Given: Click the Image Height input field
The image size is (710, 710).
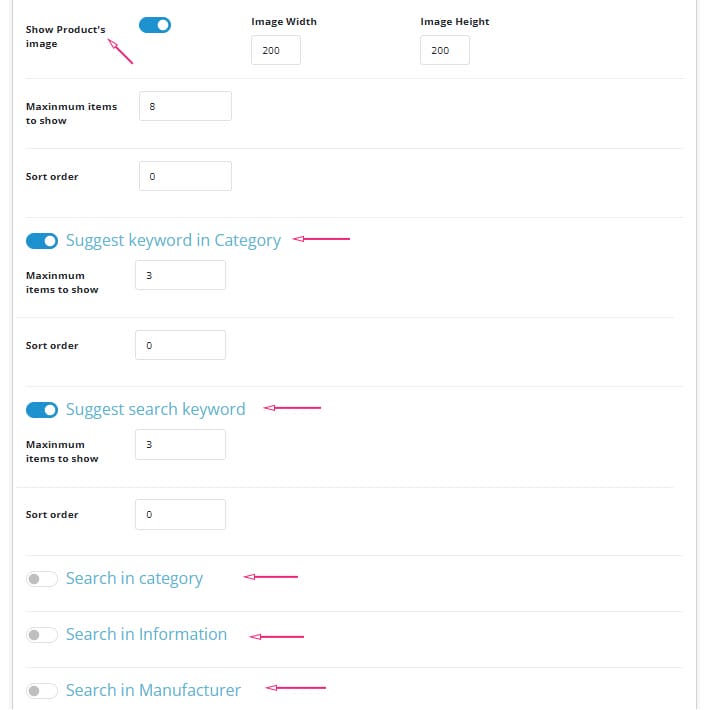Looking at the screenshot, I should [x=445, y=50].
